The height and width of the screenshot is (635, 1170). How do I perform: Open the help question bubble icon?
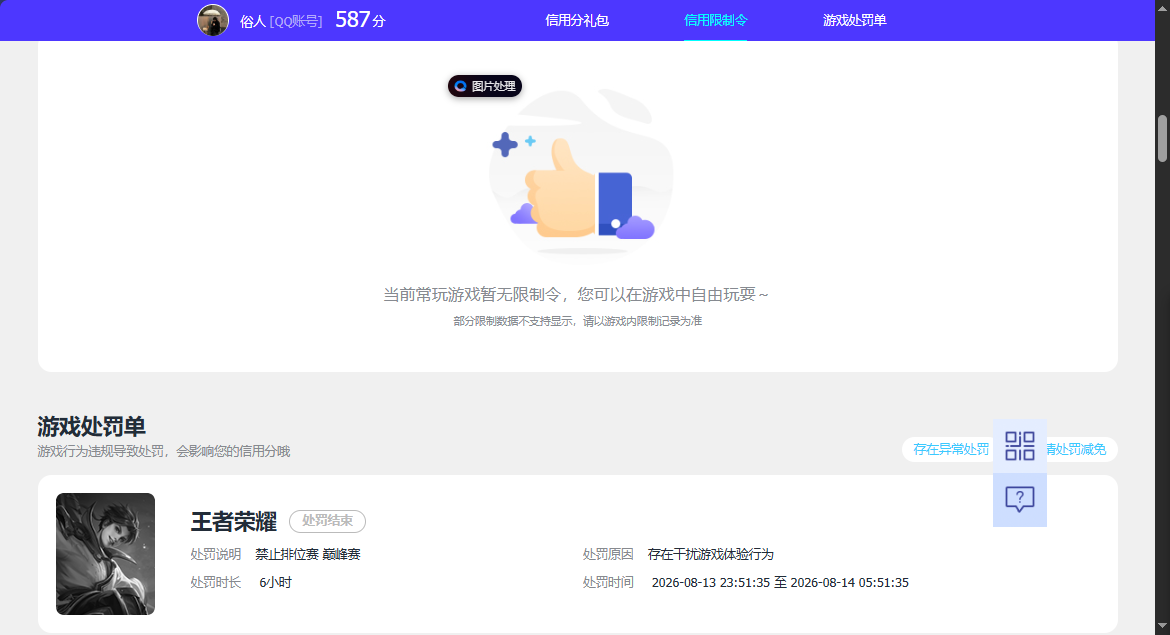click(x=1019, y=499)
